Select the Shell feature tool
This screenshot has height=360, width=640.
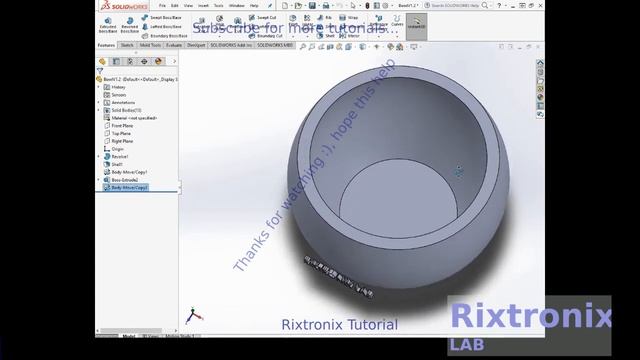pyautogui.click(x=325, y=36)
